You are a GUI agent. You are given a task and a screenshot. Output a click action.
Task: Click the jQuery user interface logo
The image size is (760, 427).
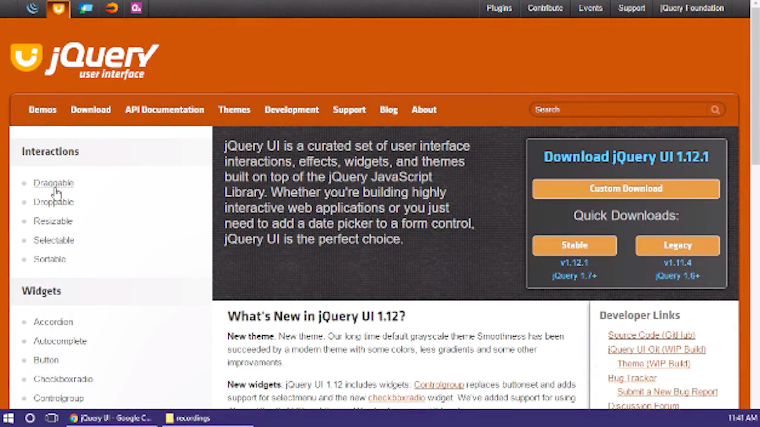click(x=85, y=61)
